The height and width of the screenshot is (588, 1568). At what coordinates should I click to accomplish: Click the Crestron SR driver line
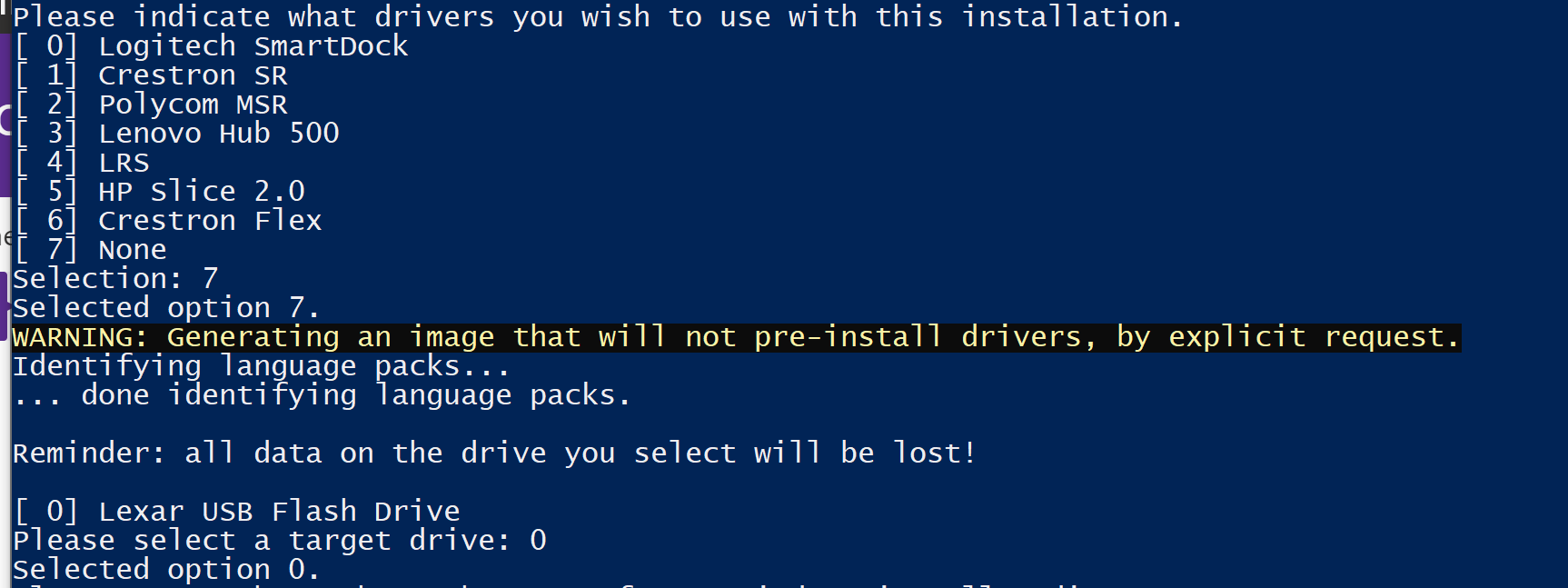coord(193,75)
